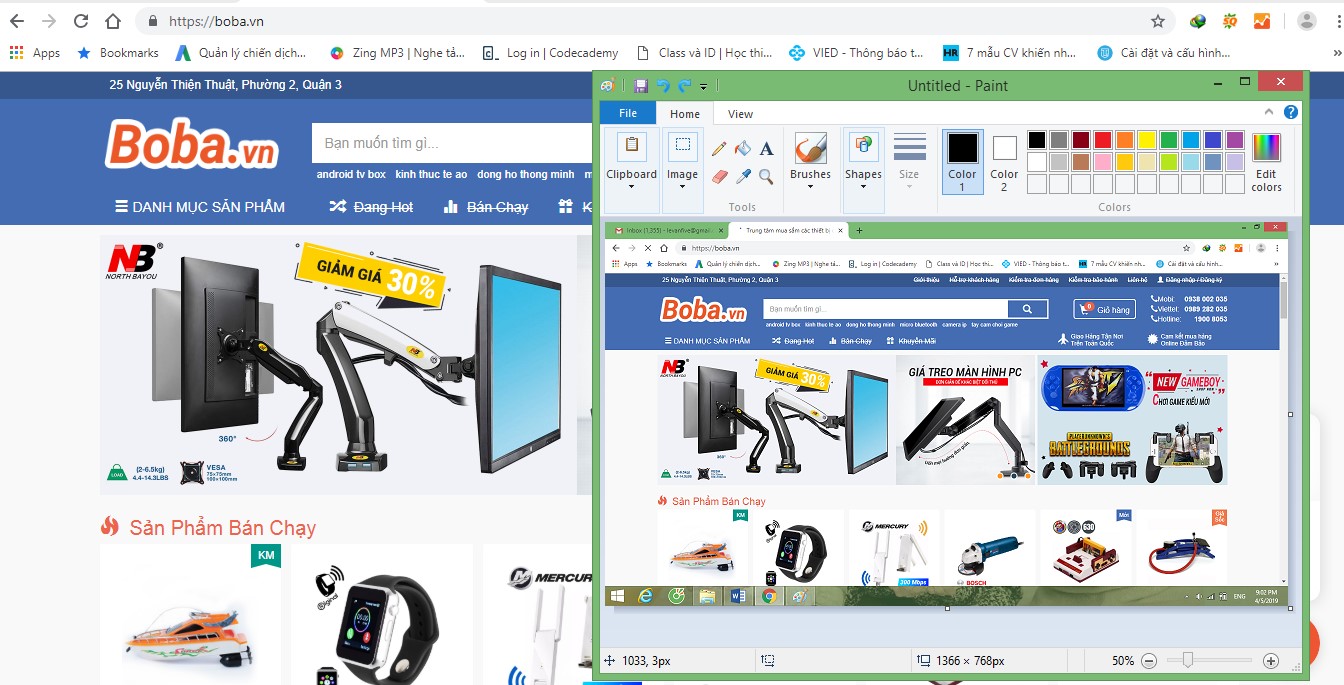Open the Edit colors dialog

1266,160
